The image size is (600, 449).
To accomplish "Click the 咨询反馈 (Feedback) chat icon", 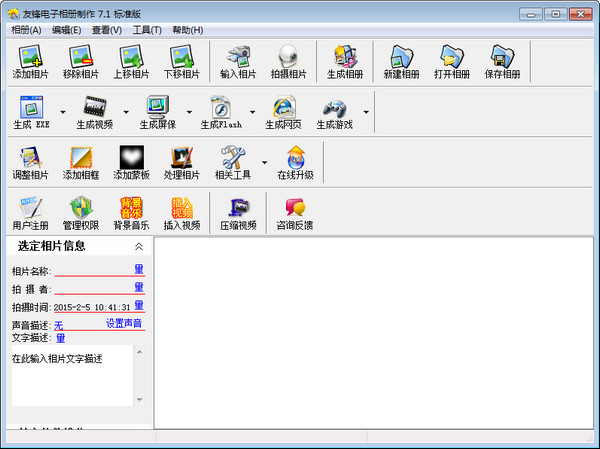I will tap(295, 208).
